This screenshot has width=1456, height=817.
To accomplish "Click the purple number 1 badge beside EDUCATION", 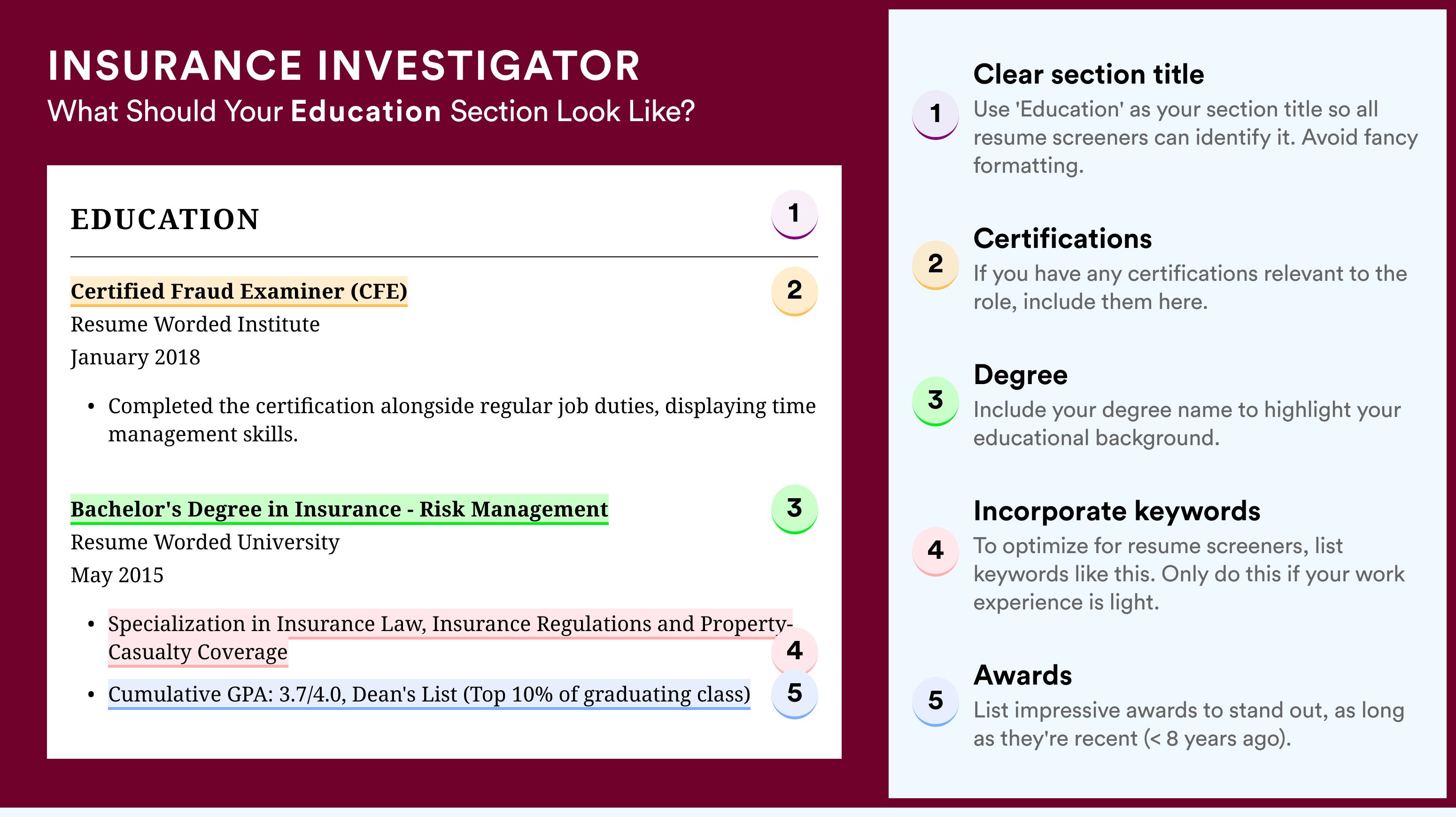I will coord(794,214).
